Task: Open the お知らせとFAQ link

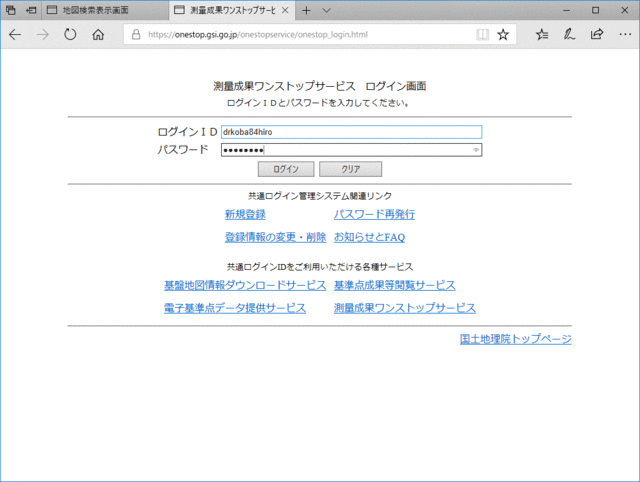Action: (x=369, y=237)
